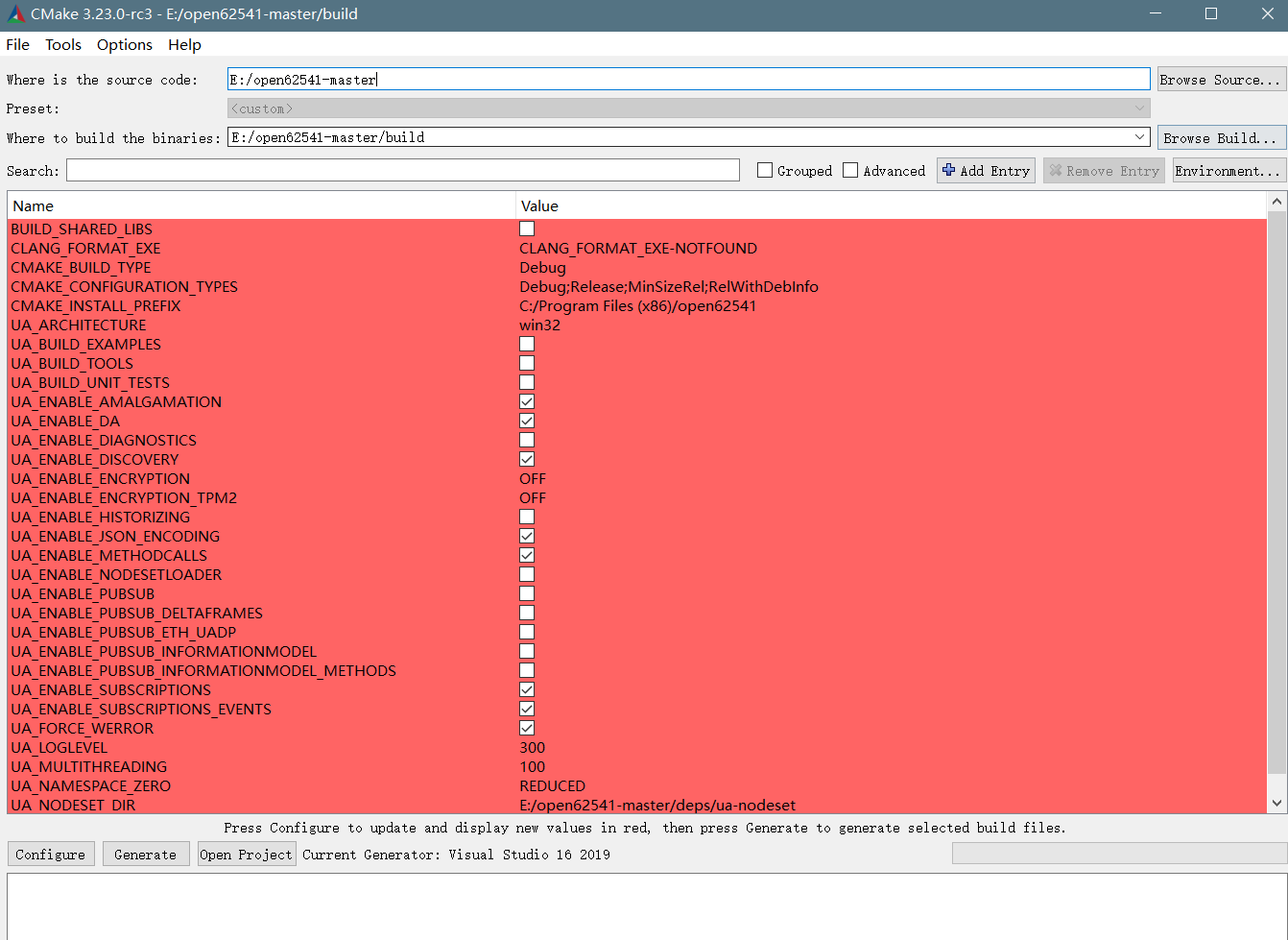Toggle UA_BUILD_UNIT_TESTS checkbox
The height and width of the screenshot is (940, 1288).
tap(527, 382)
